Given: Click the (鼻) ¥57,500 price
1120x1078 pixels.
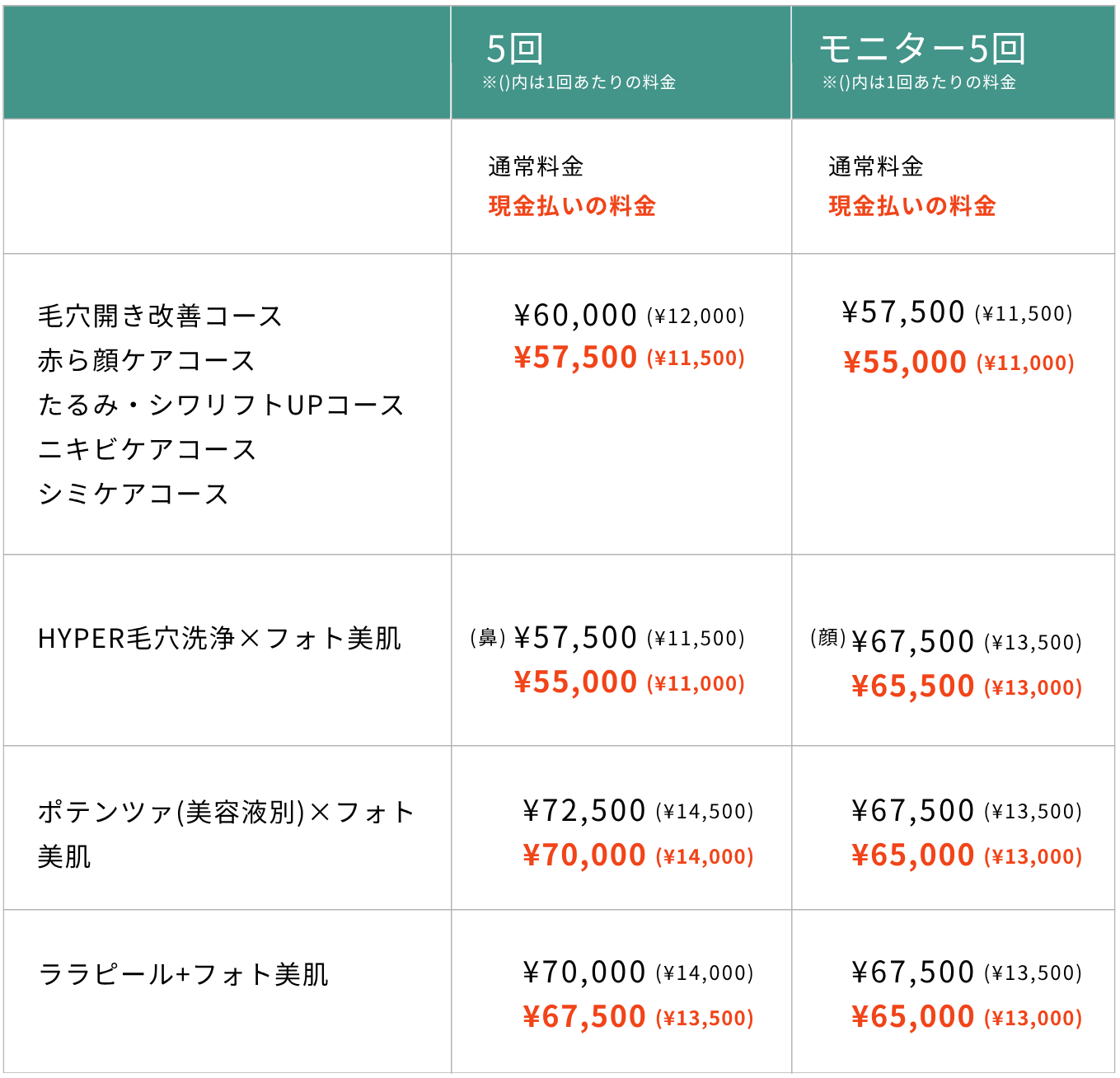Looking at the screenshot, I should pos(553,638).
